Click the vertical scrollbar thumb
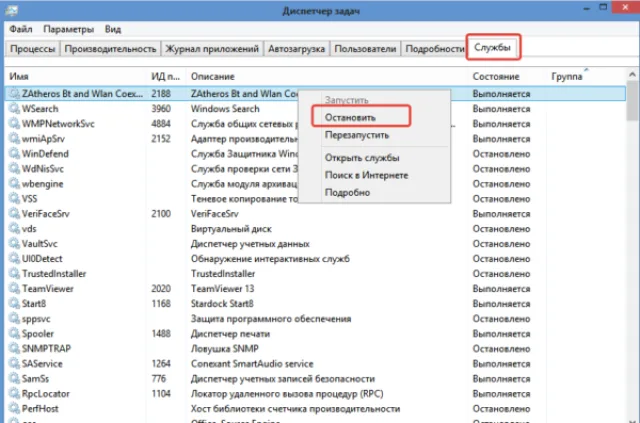Image resolution: width=640 pixels, height=423 pixels. point(632,100)
